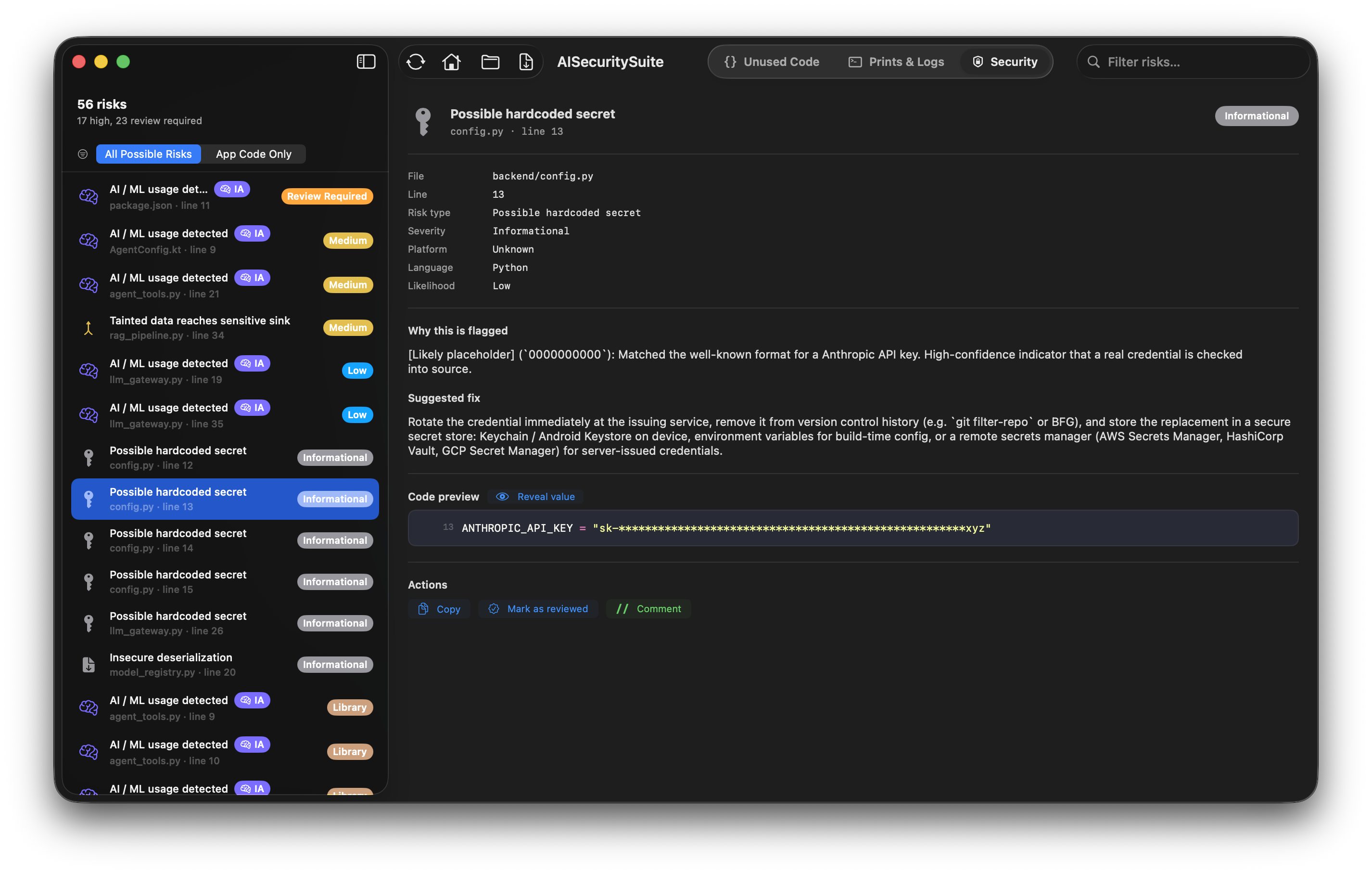The image size is (1372, 874).
Task: Click the export document icon
Action: [x=526, y=62]
